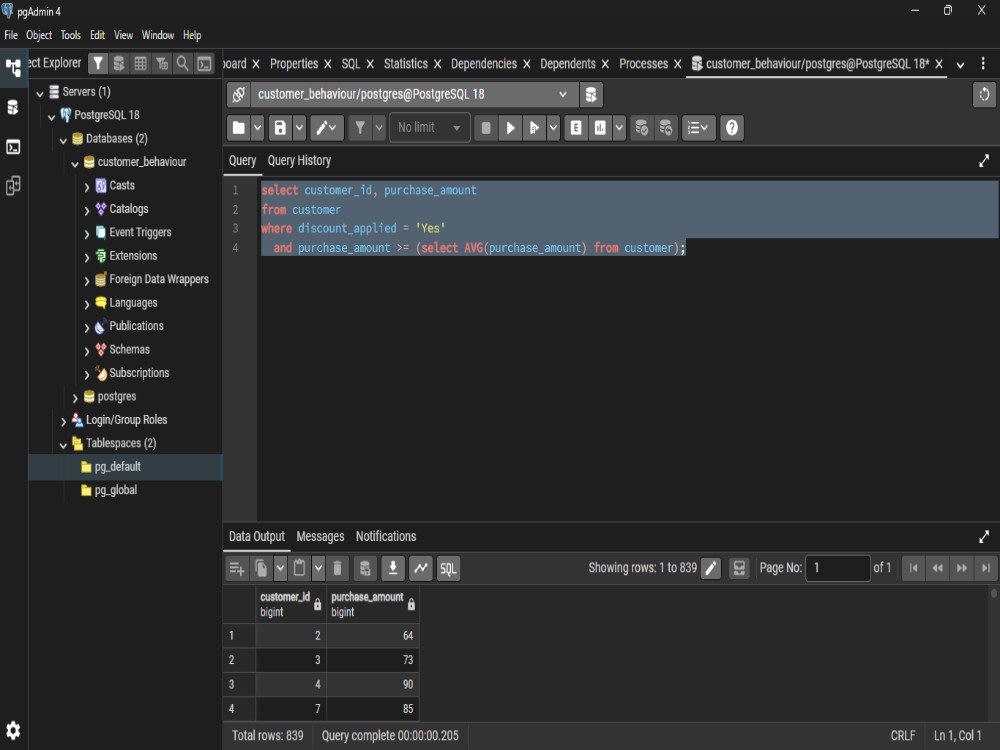Click the Page No input field
Screen dimensions: 1000x750
pos(837,568)
